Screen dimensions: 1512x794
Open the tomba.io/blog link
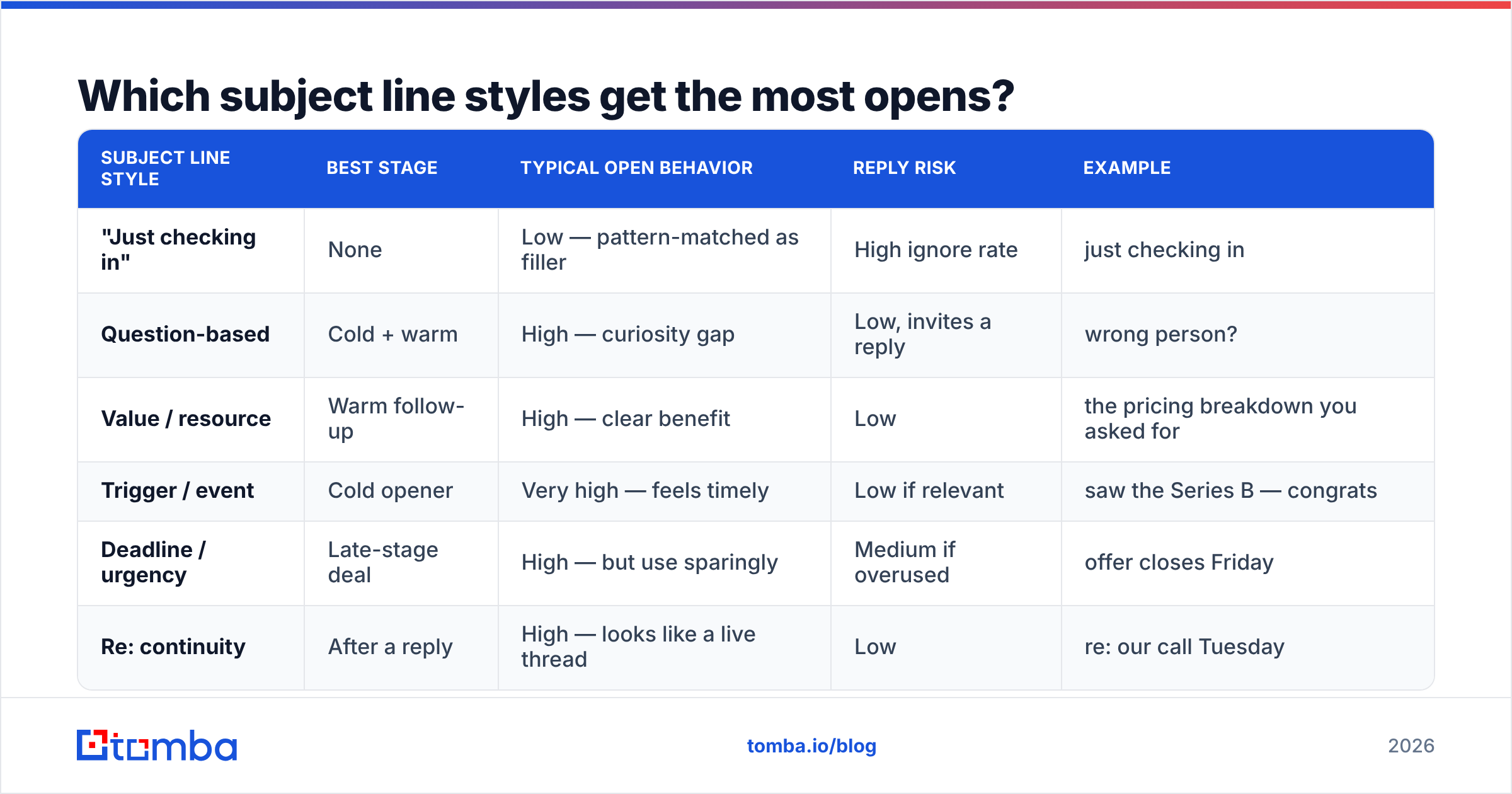pos(811,746)
